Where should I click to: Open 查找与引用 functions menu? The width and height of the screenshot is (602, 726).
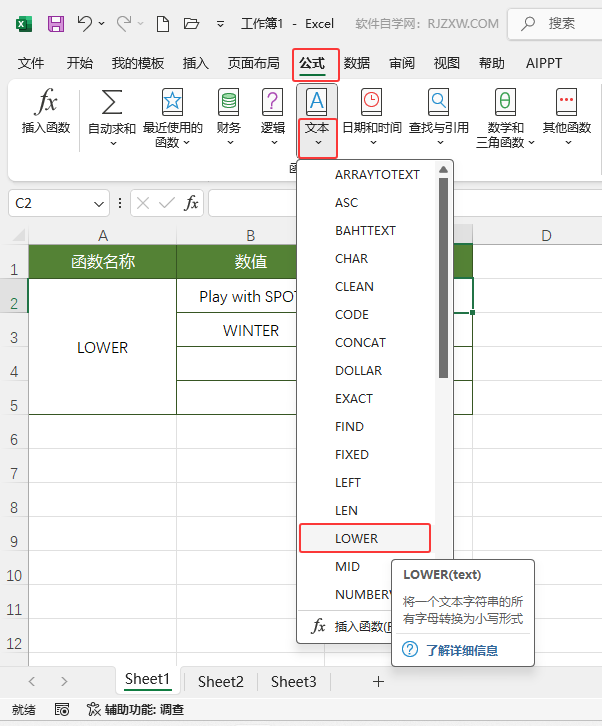pyautogui.click(x=439, y=118)
